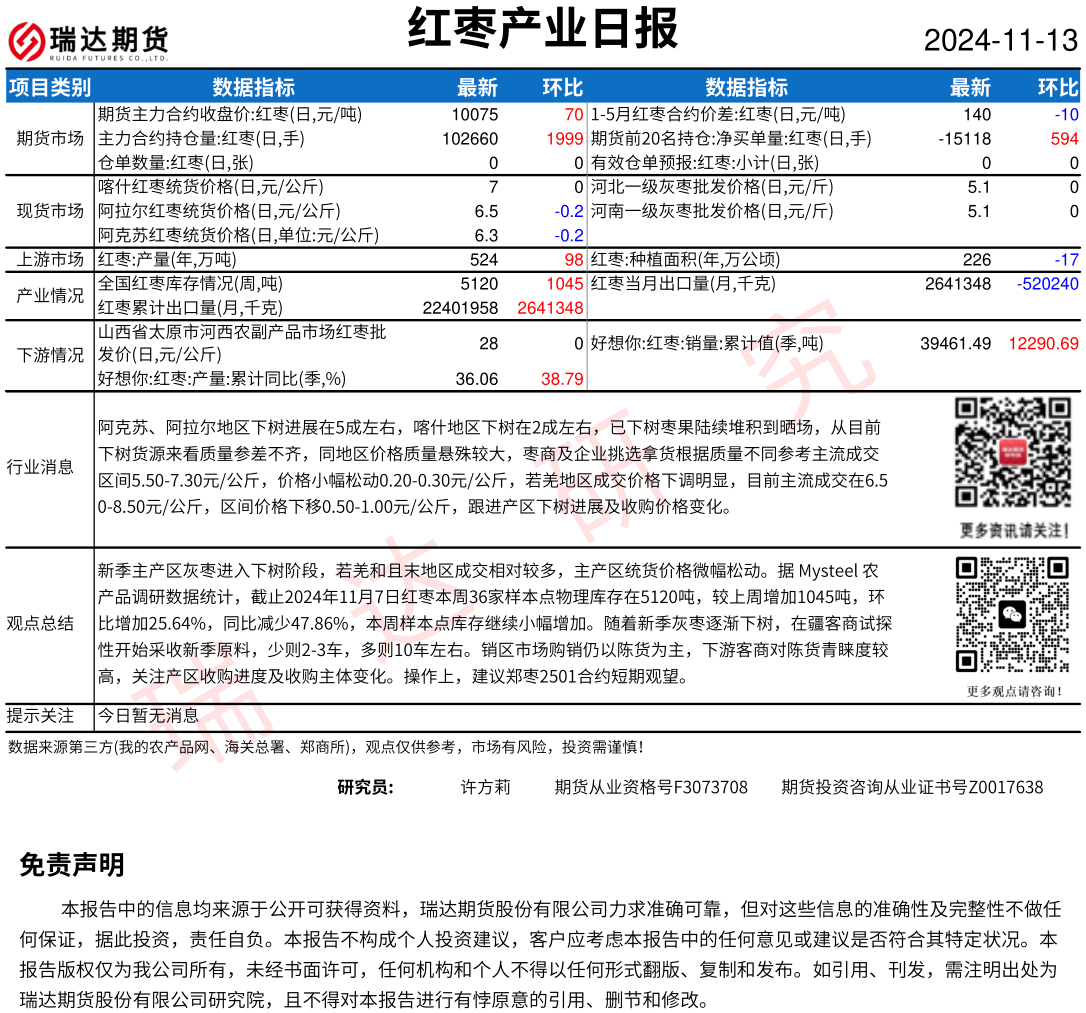Image resolution: width=1086 pixels, height=1013 pixels.
Task: Click qualification number F3073708
Action: pyautogui.click(x=651, y=787)
